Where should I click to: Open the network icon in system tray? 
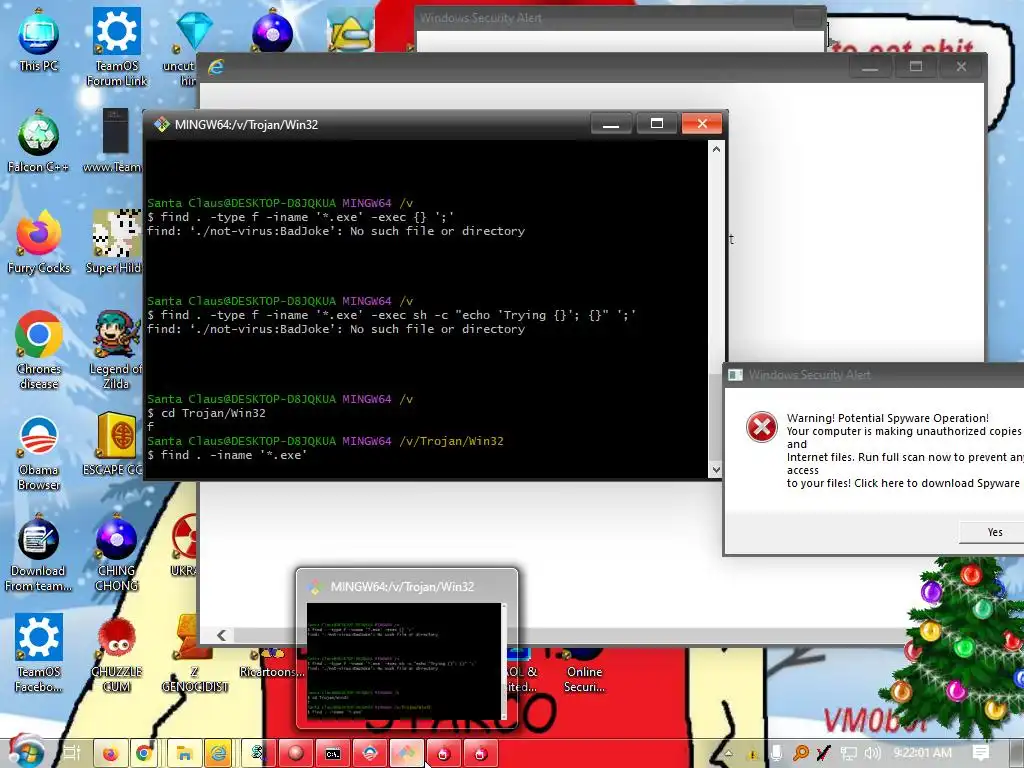pos(848,753)
